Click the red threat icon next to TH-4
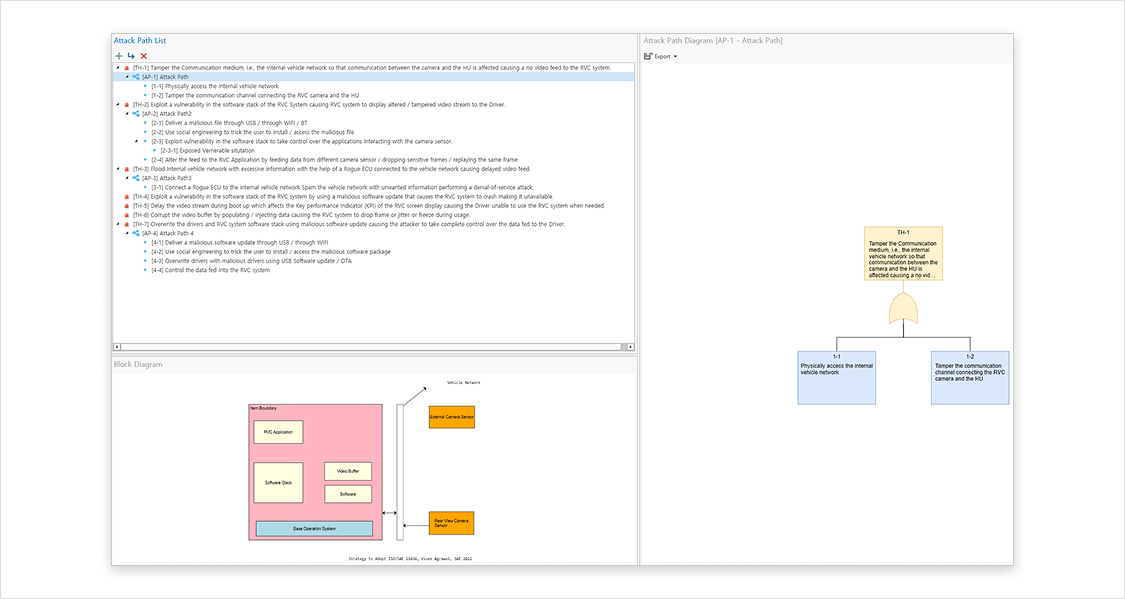1125x599 pixels. click(127, 197)
